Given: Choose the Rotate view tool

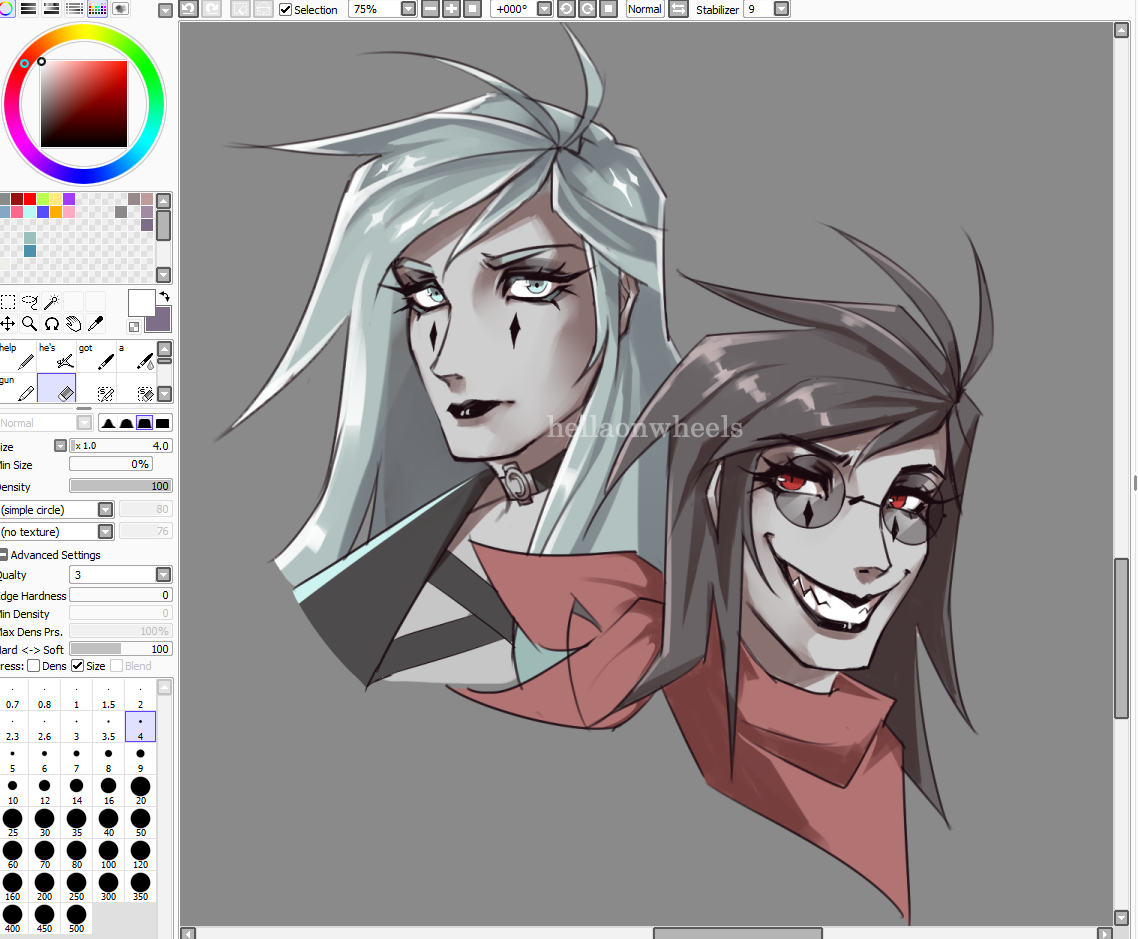Looking at the screenshot, I should point(52,324).
